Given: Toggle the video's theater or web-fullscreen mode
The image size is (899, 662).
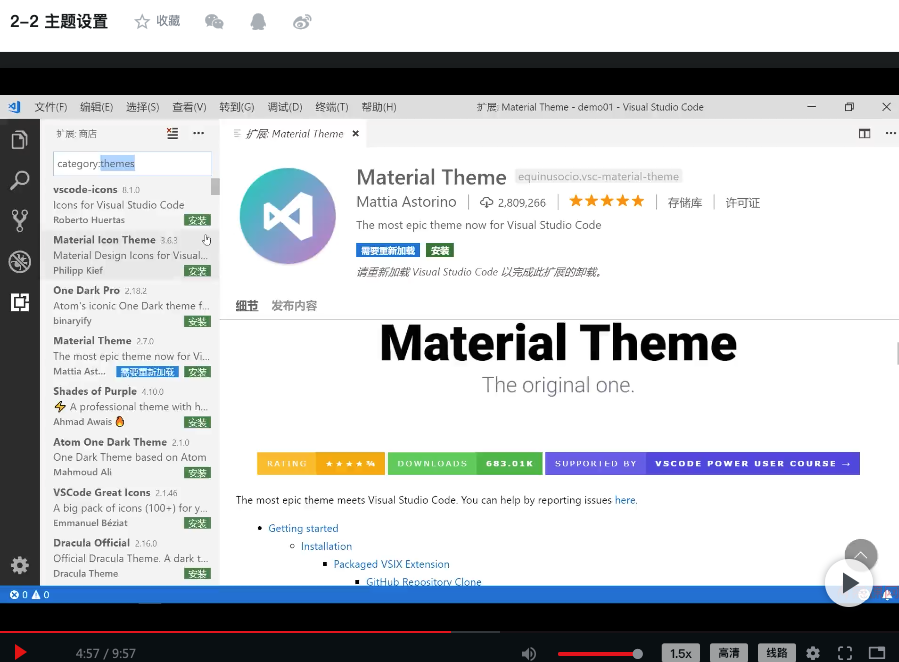Looking at the screenshot, I should [877, 653].
